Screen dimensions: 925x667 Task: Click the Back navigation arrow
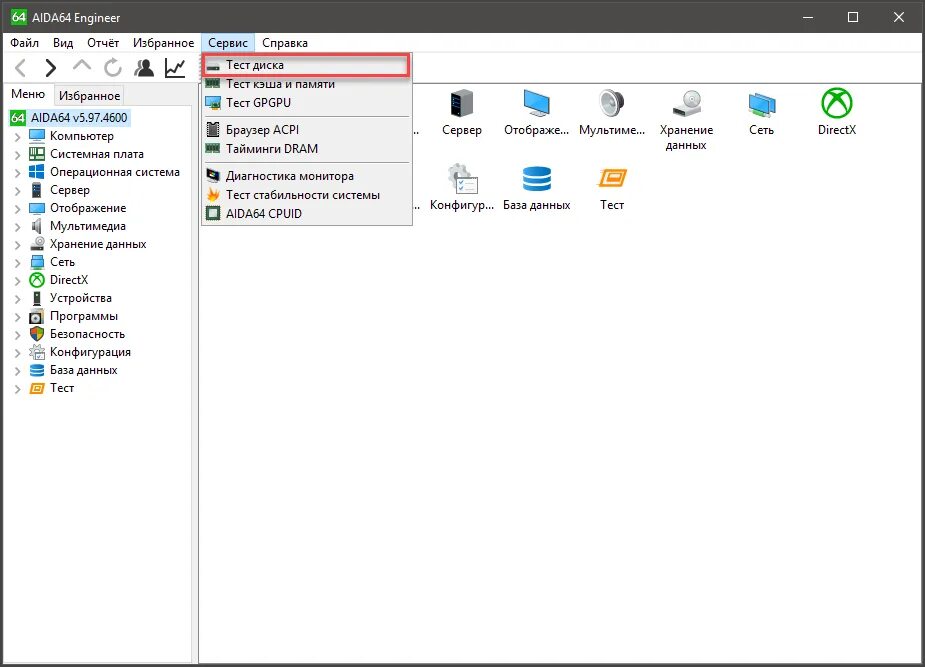click(x=21, y=68)
